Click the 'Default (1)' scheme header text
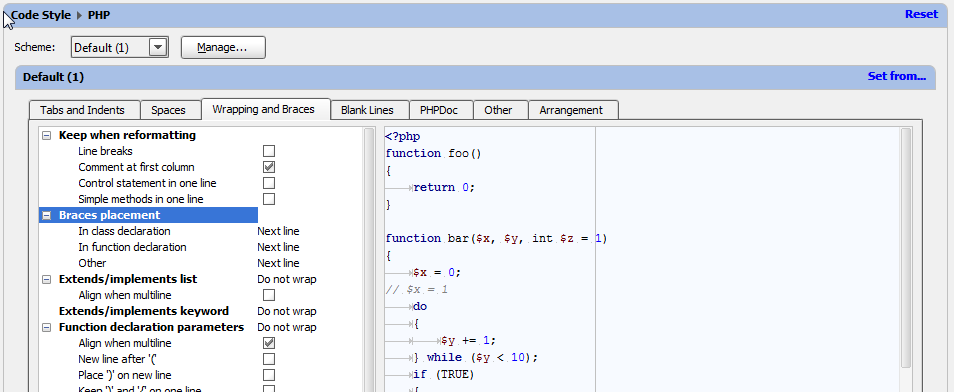The image size is (954, 392). (x=53, y=77)
